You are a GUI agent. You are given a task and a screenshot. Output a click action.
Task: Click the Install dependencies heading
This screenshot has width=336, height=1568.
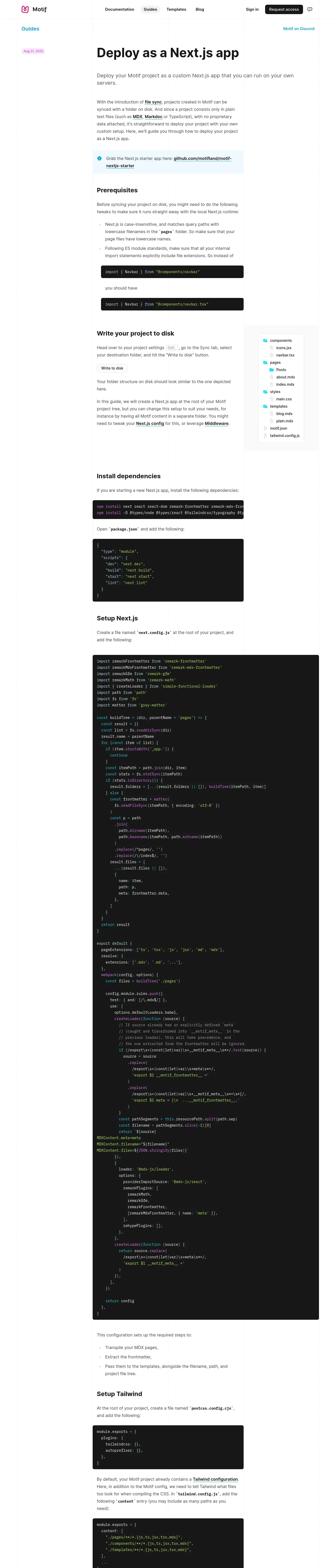tap(129, 476)
